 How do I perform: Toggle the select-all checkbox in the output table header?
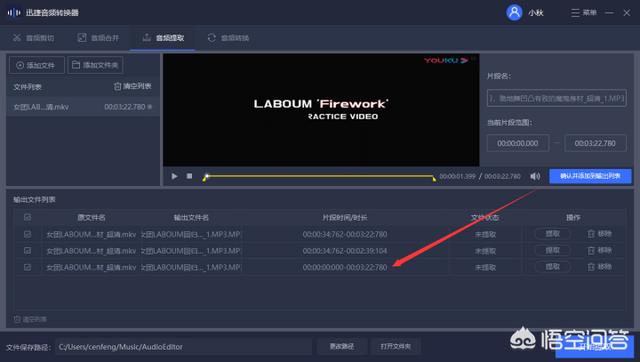(x=27, y=217)
